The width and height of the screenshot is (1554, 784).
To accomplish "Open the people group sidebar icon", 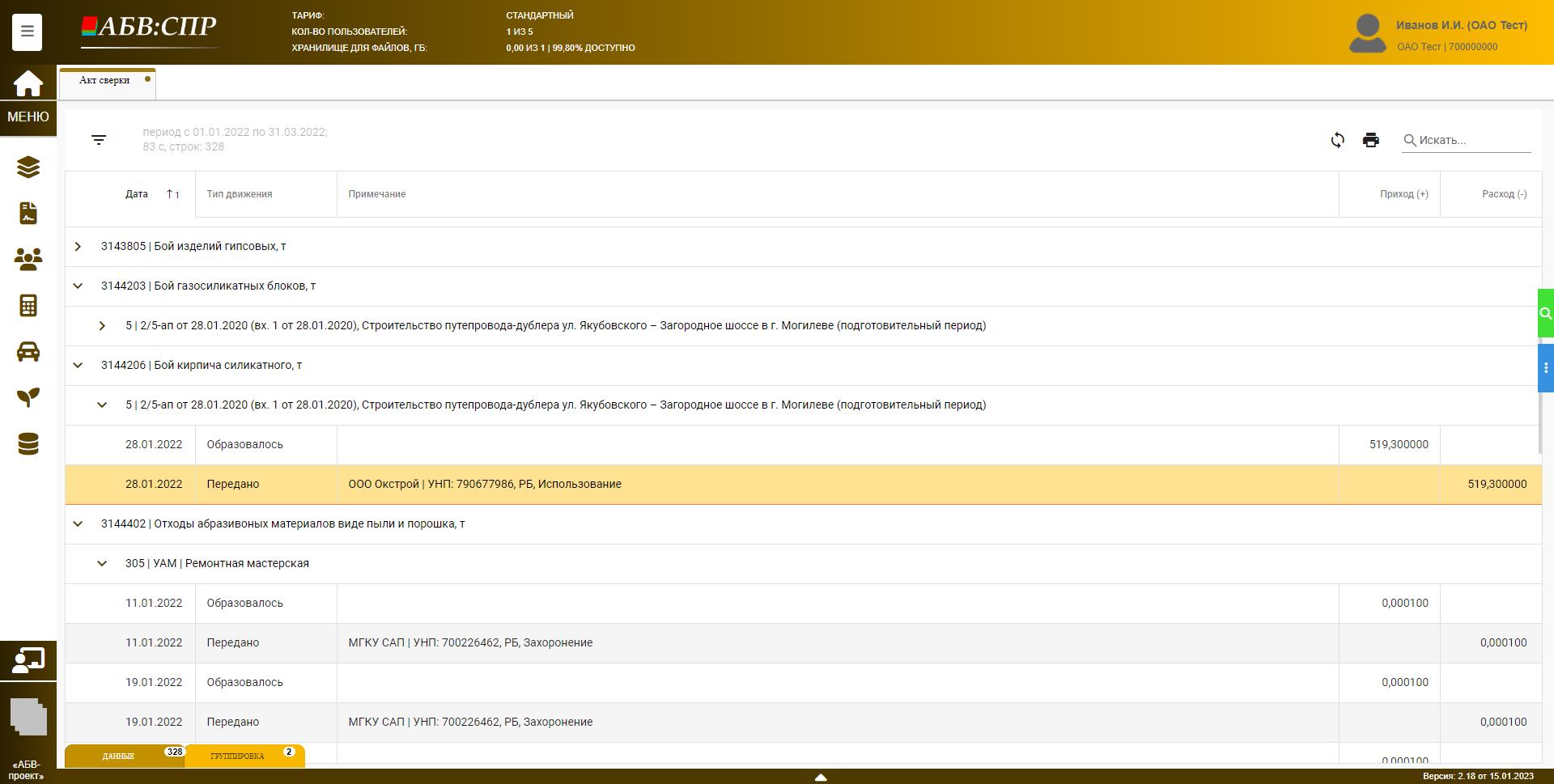I will [x=28, y=259].
